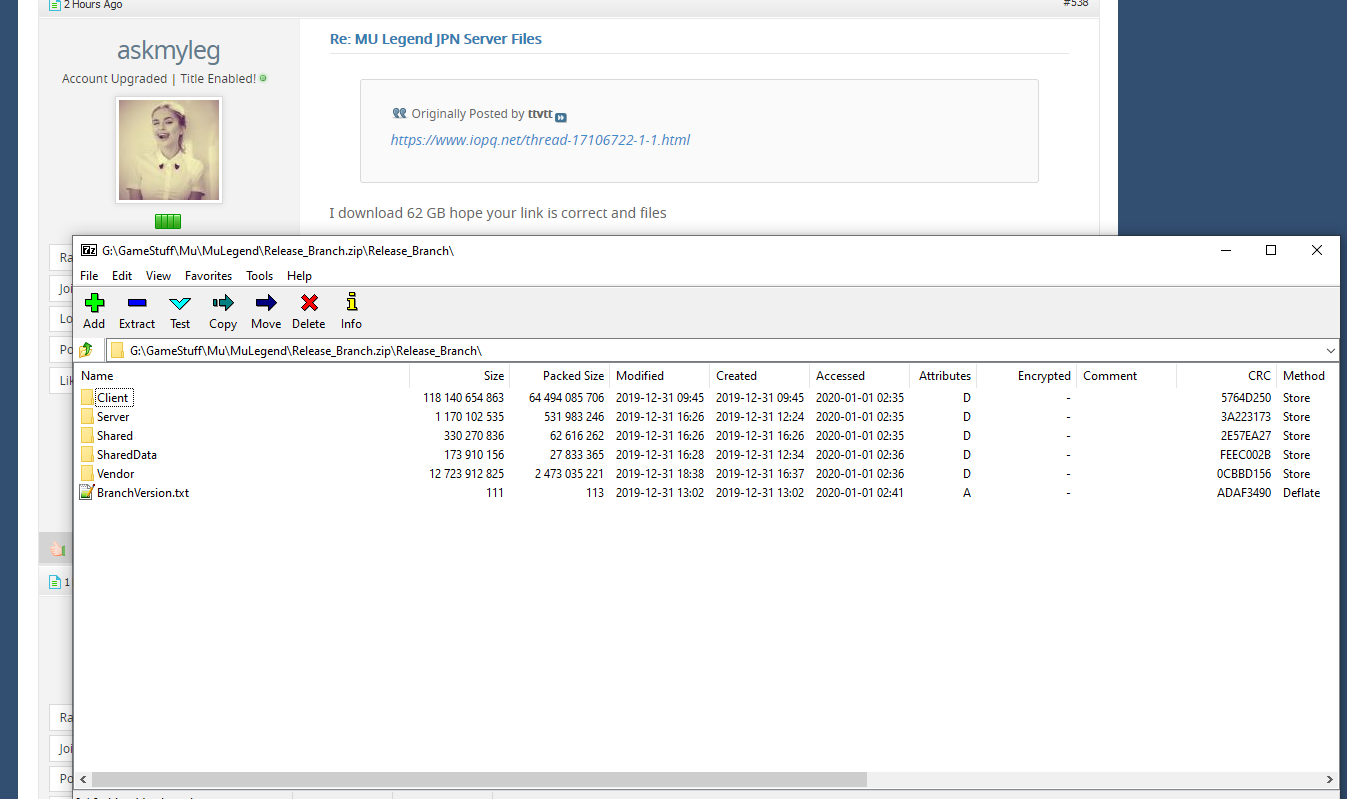The height and width of the screenshot is (799, 1347).
Task: Click the Copy arrow icon
Action: click(223, 302)
